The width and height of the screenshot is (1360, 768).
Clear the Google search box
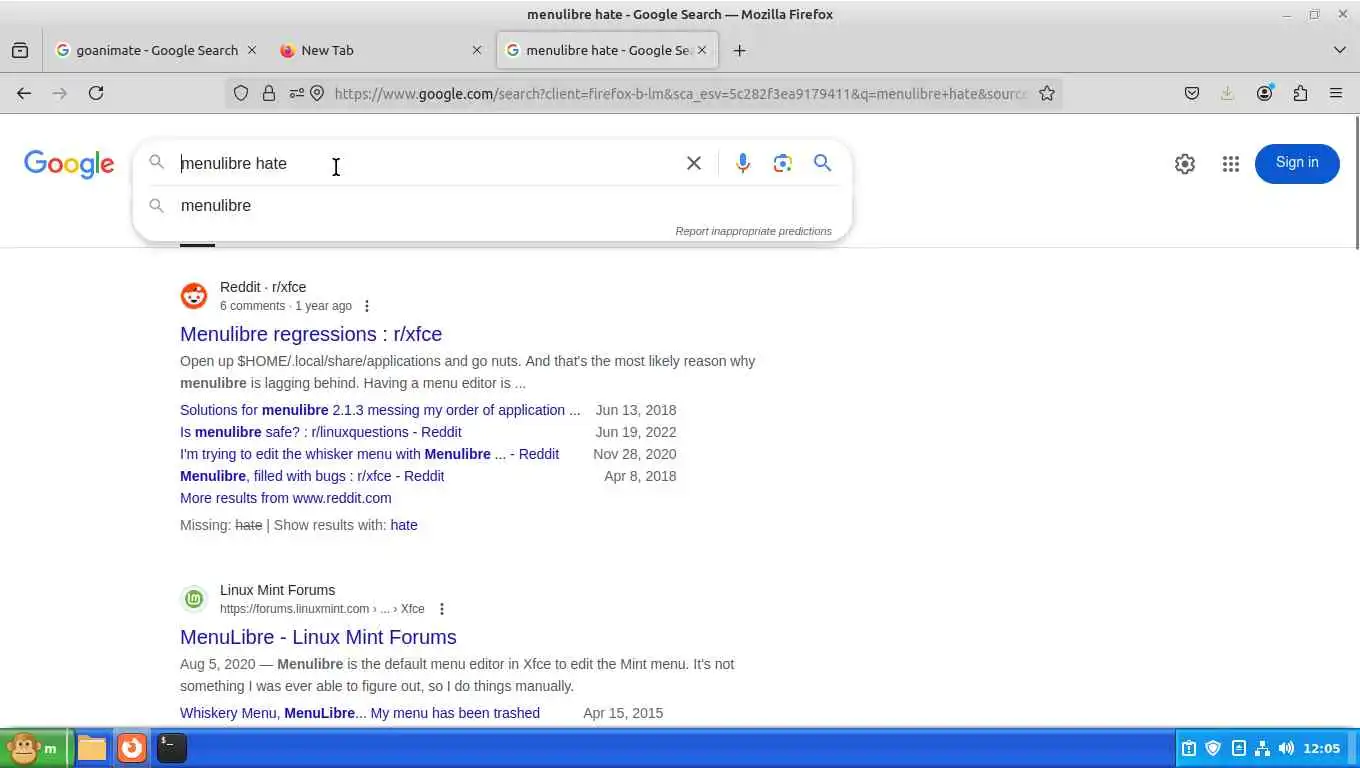694,163
